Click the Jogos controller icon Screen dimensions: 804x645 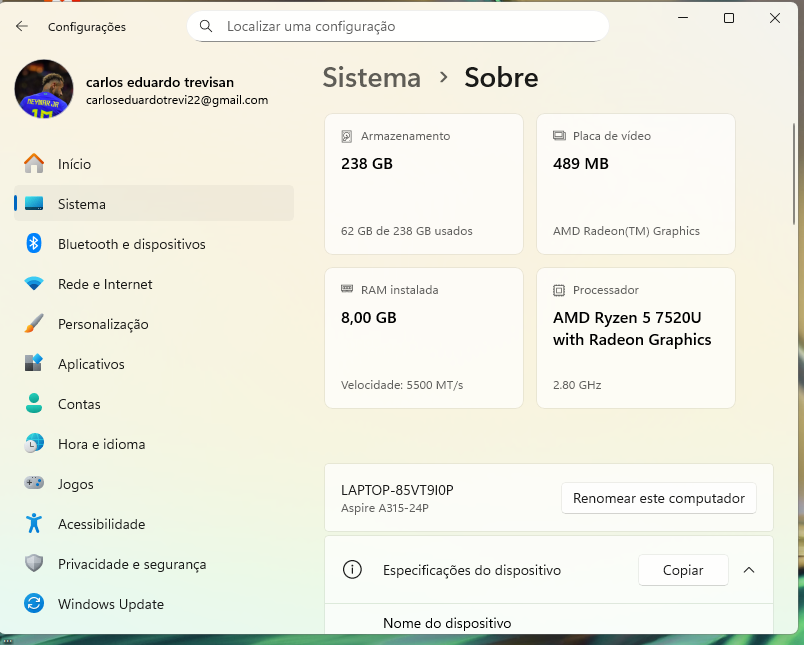34,484
